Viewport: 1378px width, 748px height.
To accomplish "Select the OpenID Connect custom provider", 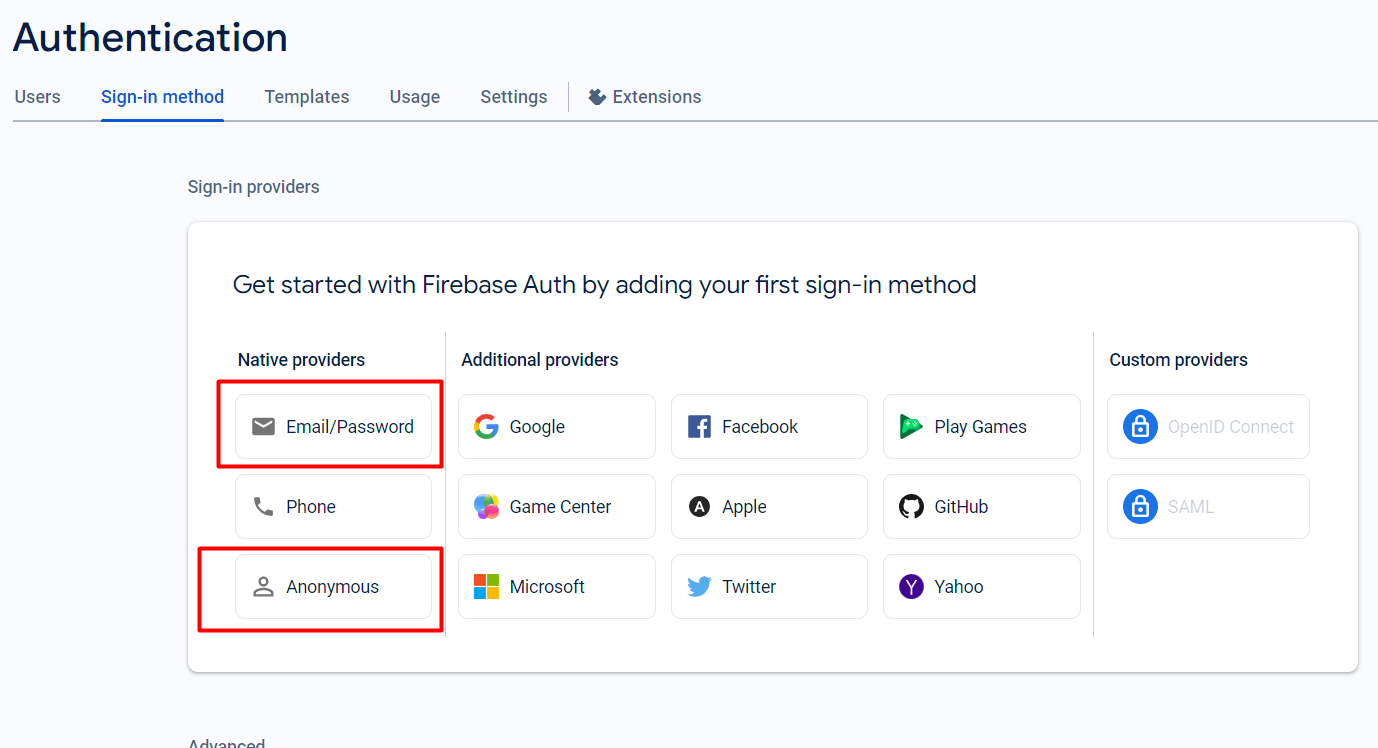I will tap(1208, 427).
